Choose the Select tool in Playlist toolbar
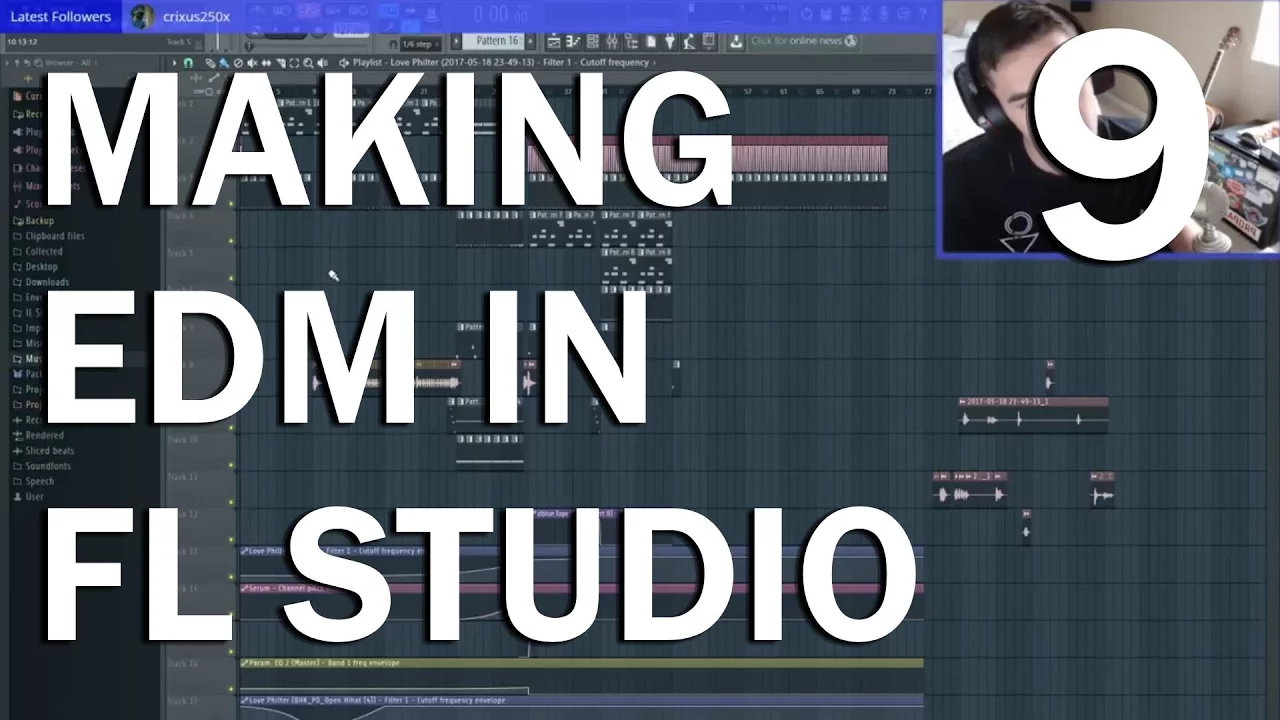Image resolution: width=1280 pixels, height=720 pixels. tap(294, 62)
